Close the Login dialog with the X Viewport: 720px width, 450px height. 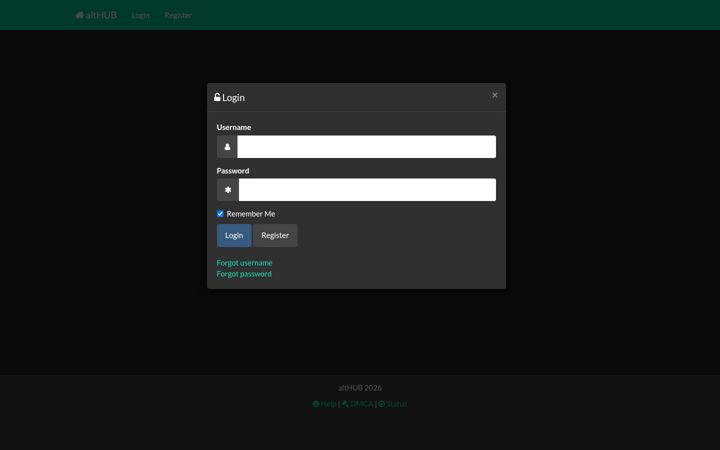coord(495,95)
